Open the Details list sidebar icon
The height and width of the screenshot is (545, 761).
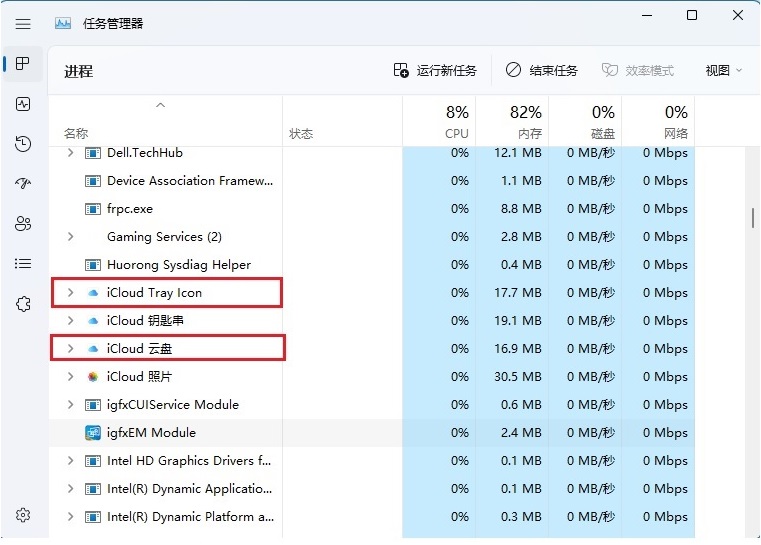click(23, 264)
